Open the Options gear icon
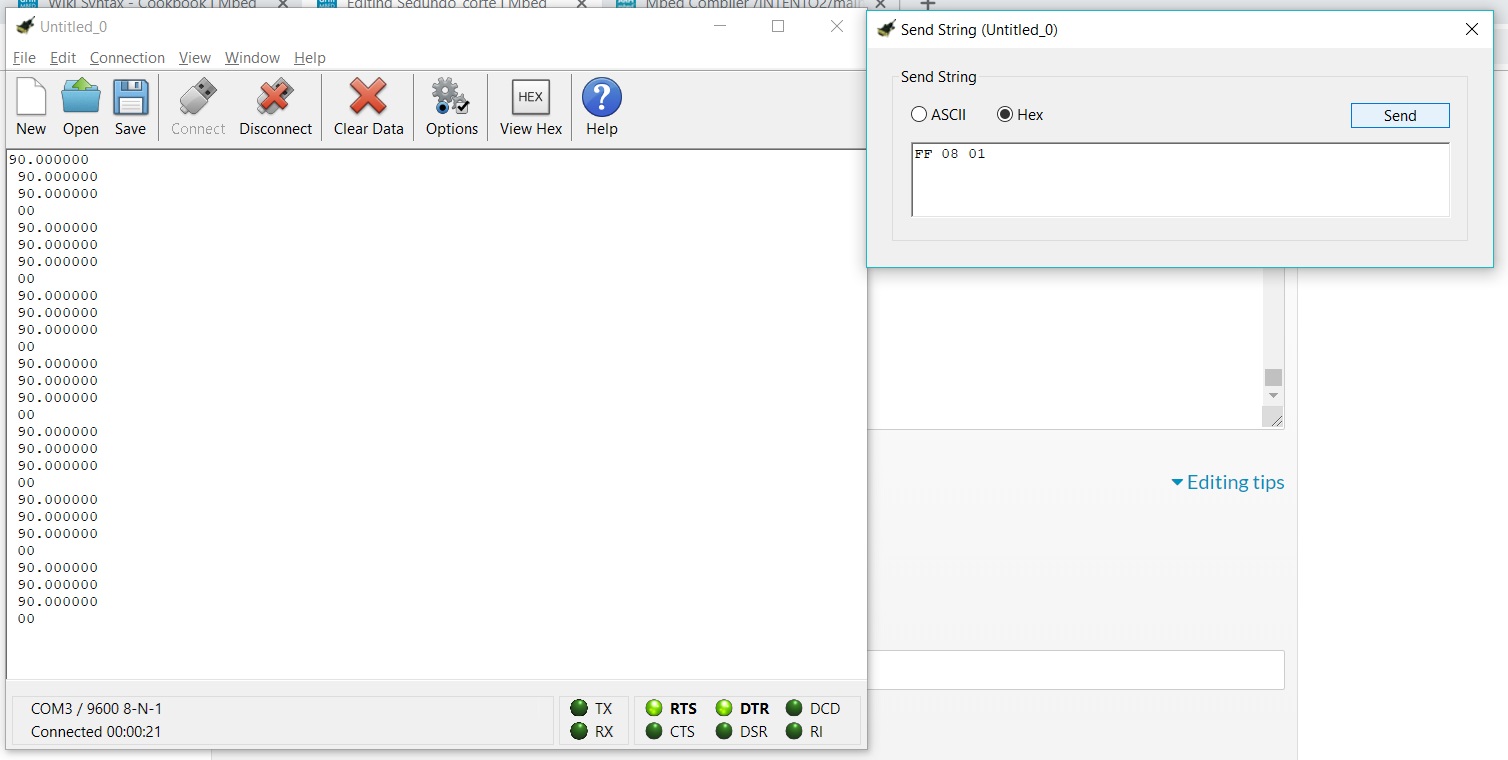The height and width of the screenshot is (760, 1508). click(x=451, y=107)
